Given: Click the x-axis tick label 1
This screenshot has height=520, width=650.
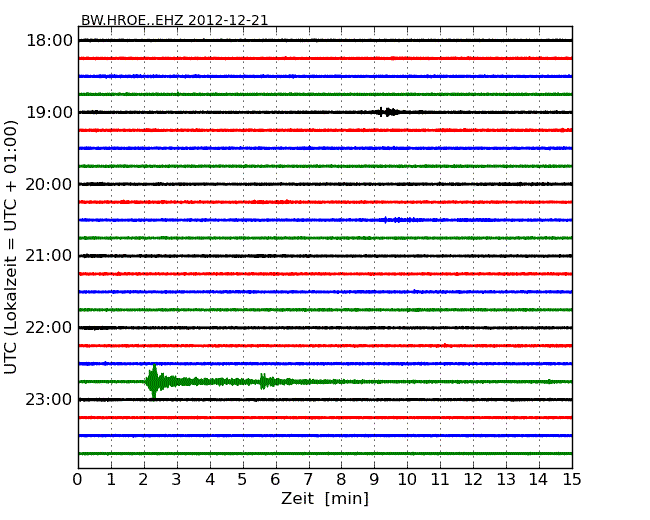Looking at the screenshot, I should coord(111,480).
